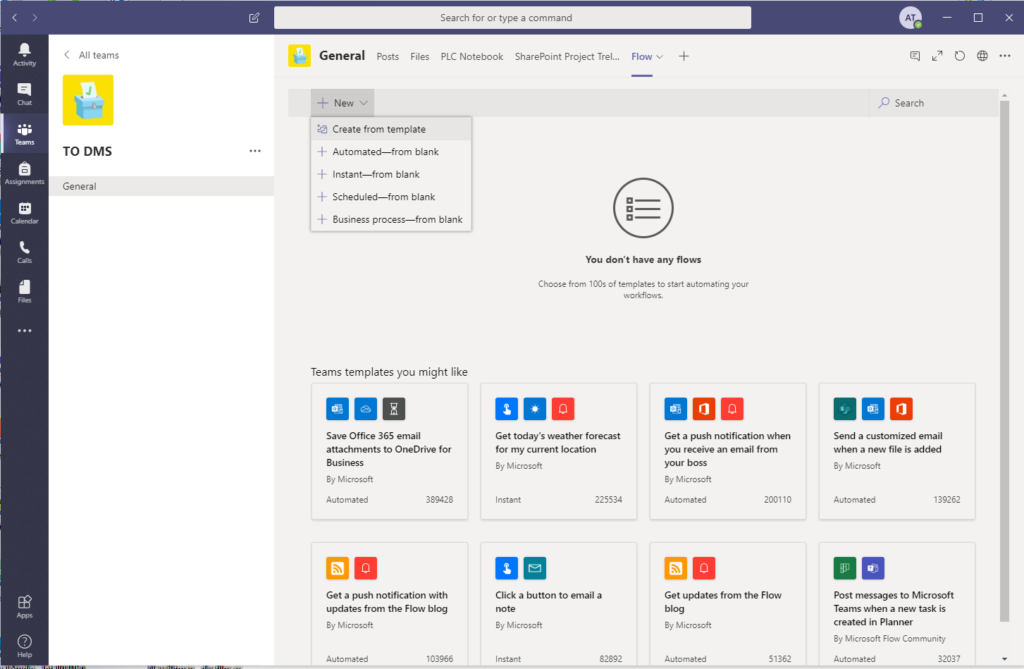Open the conversation pane for this tab
This screenshot has width=1024, height=669.
[x=914, y=55]
